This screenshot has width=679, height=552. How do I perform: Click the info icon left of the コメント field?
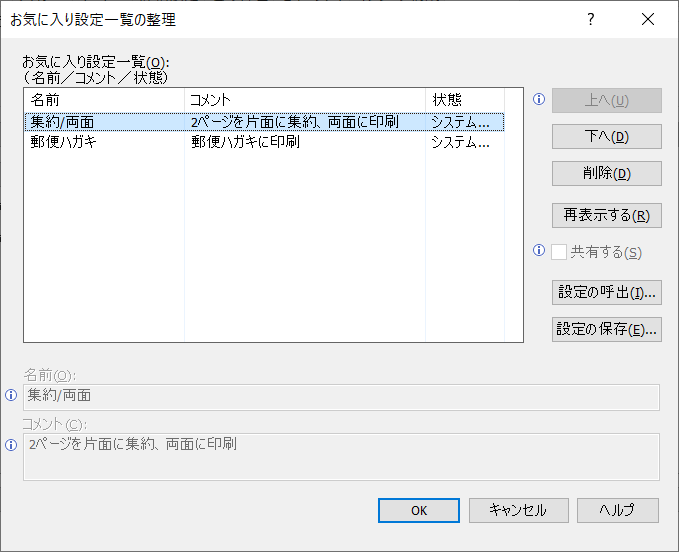coord(11,445)
